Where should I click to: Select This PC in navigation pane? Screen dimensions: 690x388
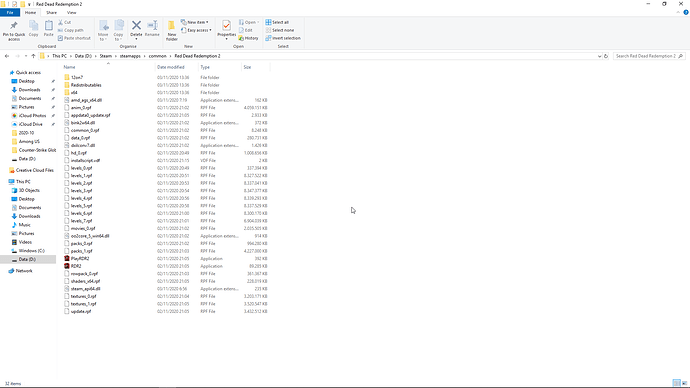[x=23, y=182]
